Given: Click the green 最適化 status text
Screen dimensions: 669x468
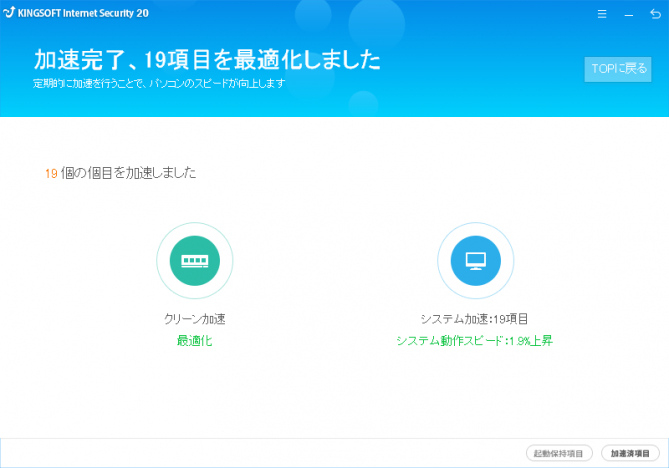Looking at the screenshot, I should pyautogui.click(x=194, y=340).
